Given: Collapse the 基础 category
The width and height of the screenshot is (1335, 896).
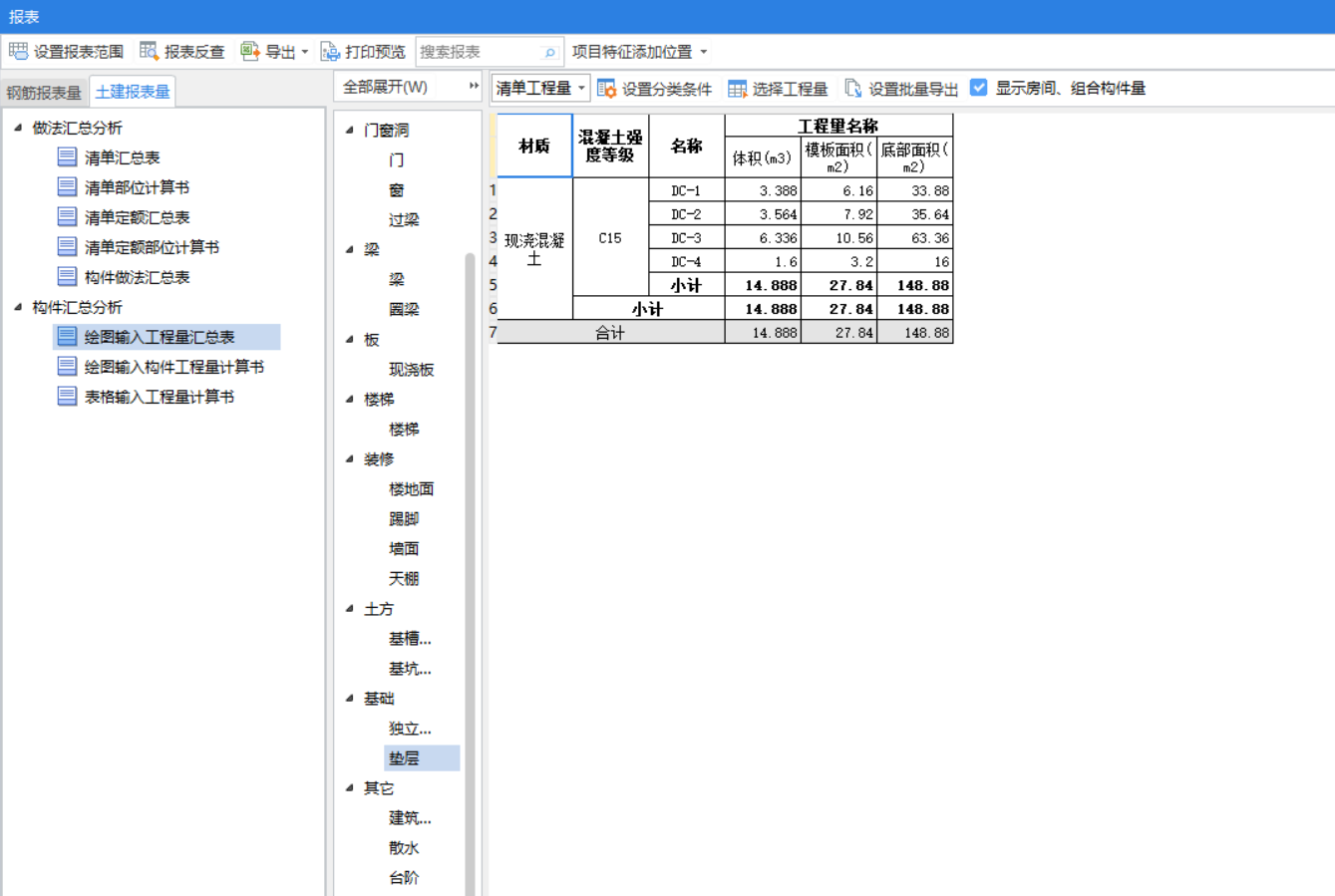Looking at the screenshot, I should tap(350, 698).
